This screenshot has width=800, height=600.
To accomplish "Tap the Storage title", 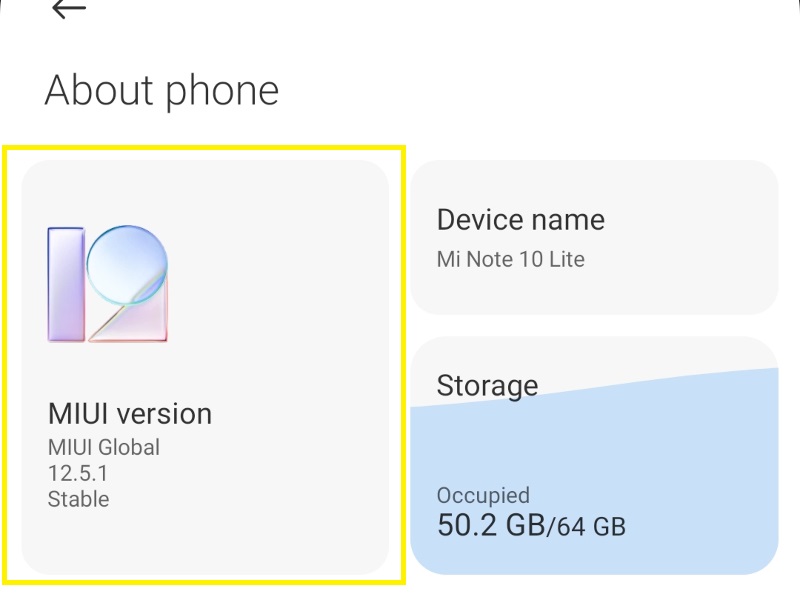I will point(487,386).
